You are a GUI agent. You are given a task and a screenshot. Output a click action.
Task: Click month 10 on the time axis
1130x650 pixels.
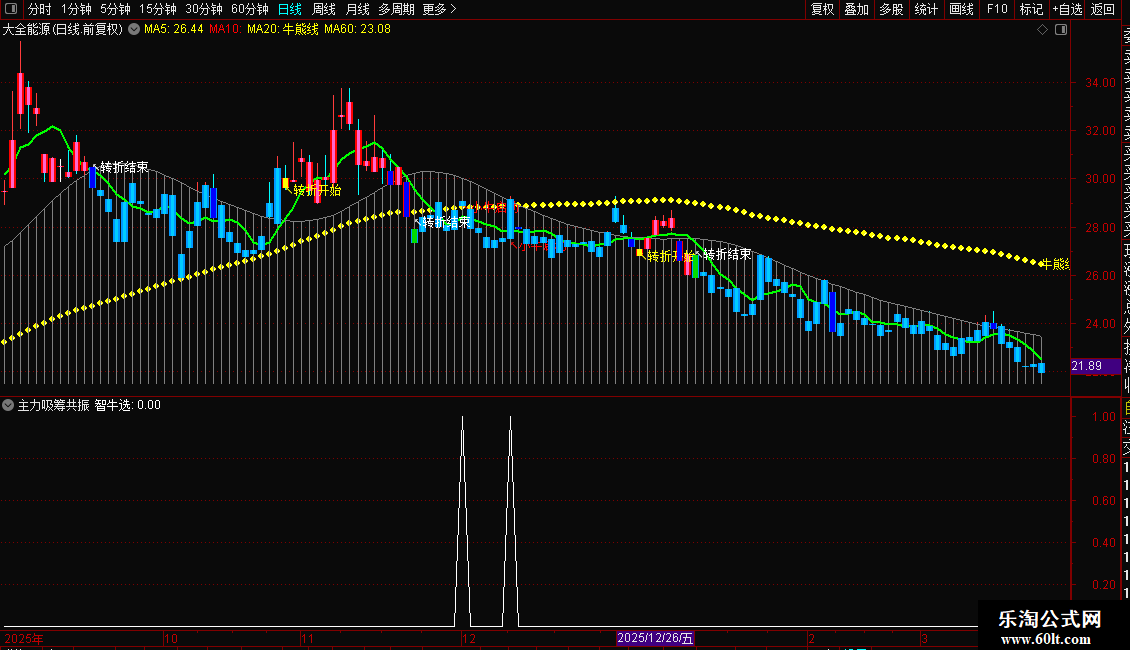point(171,638)
